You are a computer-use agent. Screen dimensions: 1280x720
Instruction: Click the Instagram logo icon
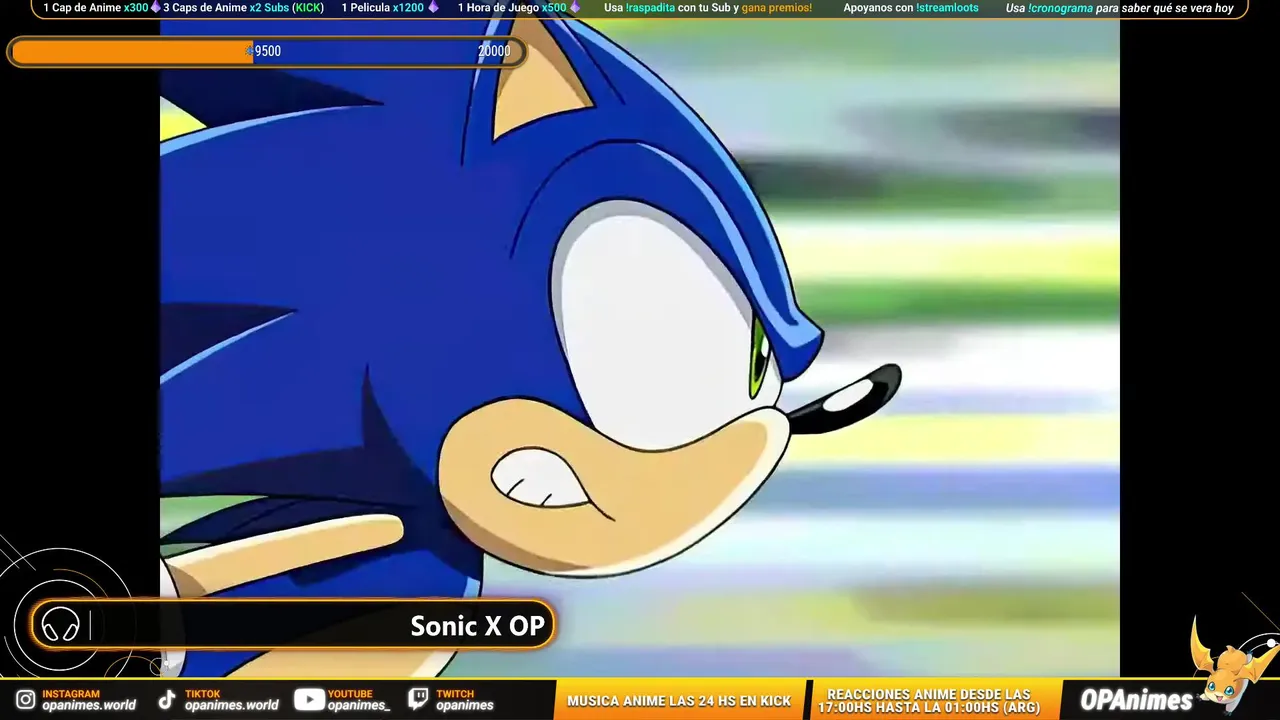pyautogui.click(x=25, y=700)
